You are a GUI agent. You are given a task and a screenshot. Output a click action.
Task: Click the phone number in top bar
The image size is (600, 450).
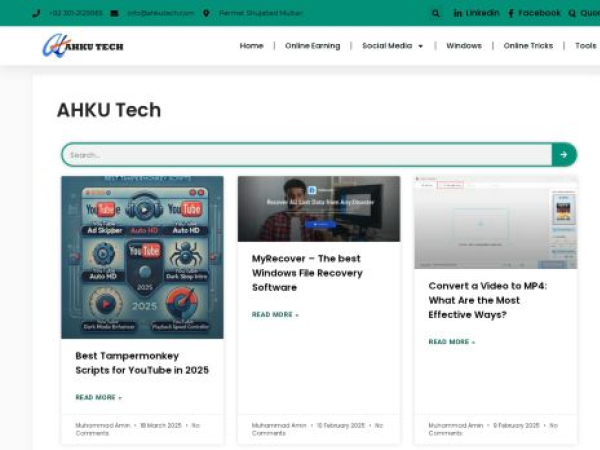[76, 13]
